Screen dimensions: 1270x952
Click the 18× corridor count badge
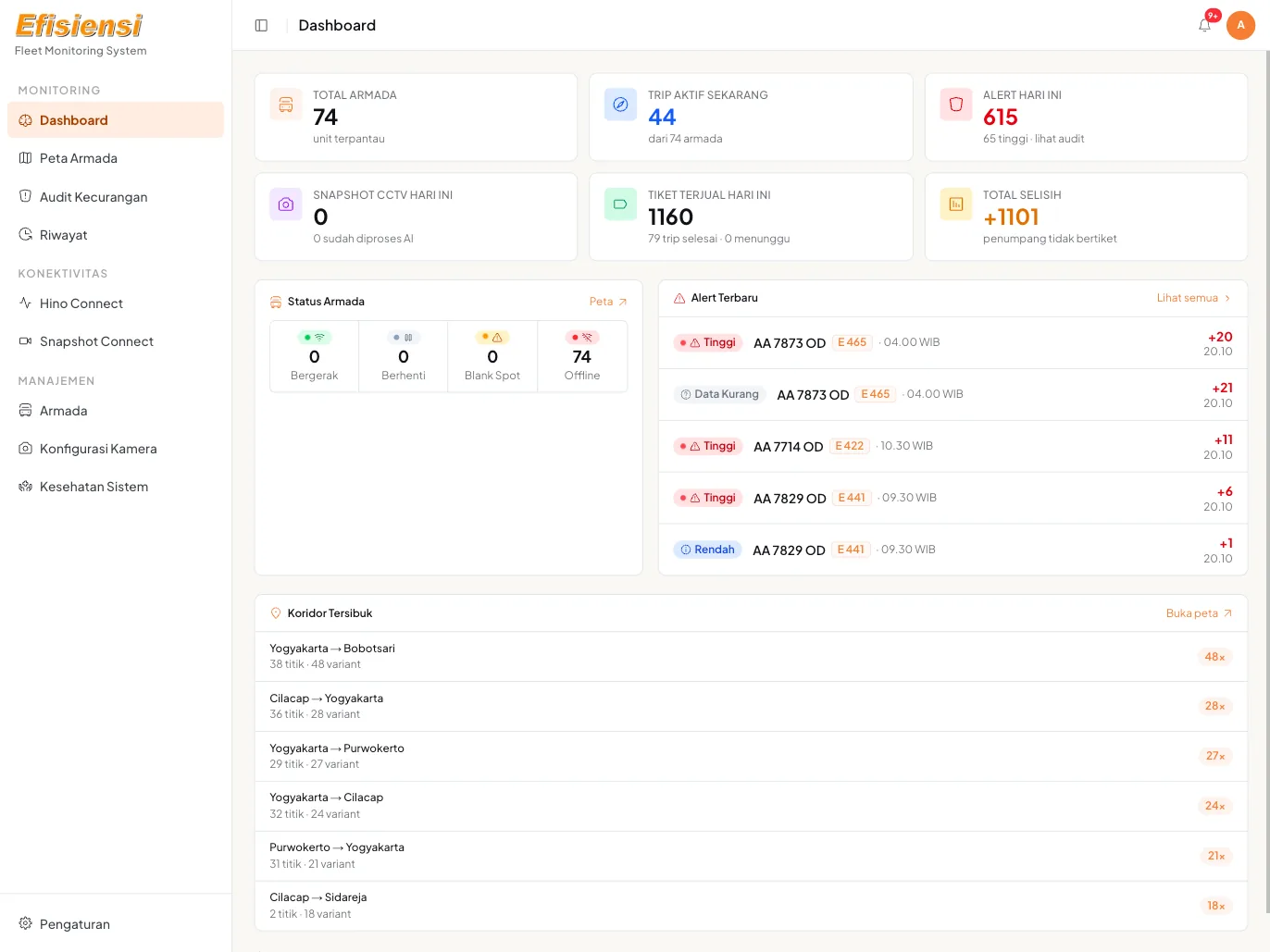[1215, 906]
